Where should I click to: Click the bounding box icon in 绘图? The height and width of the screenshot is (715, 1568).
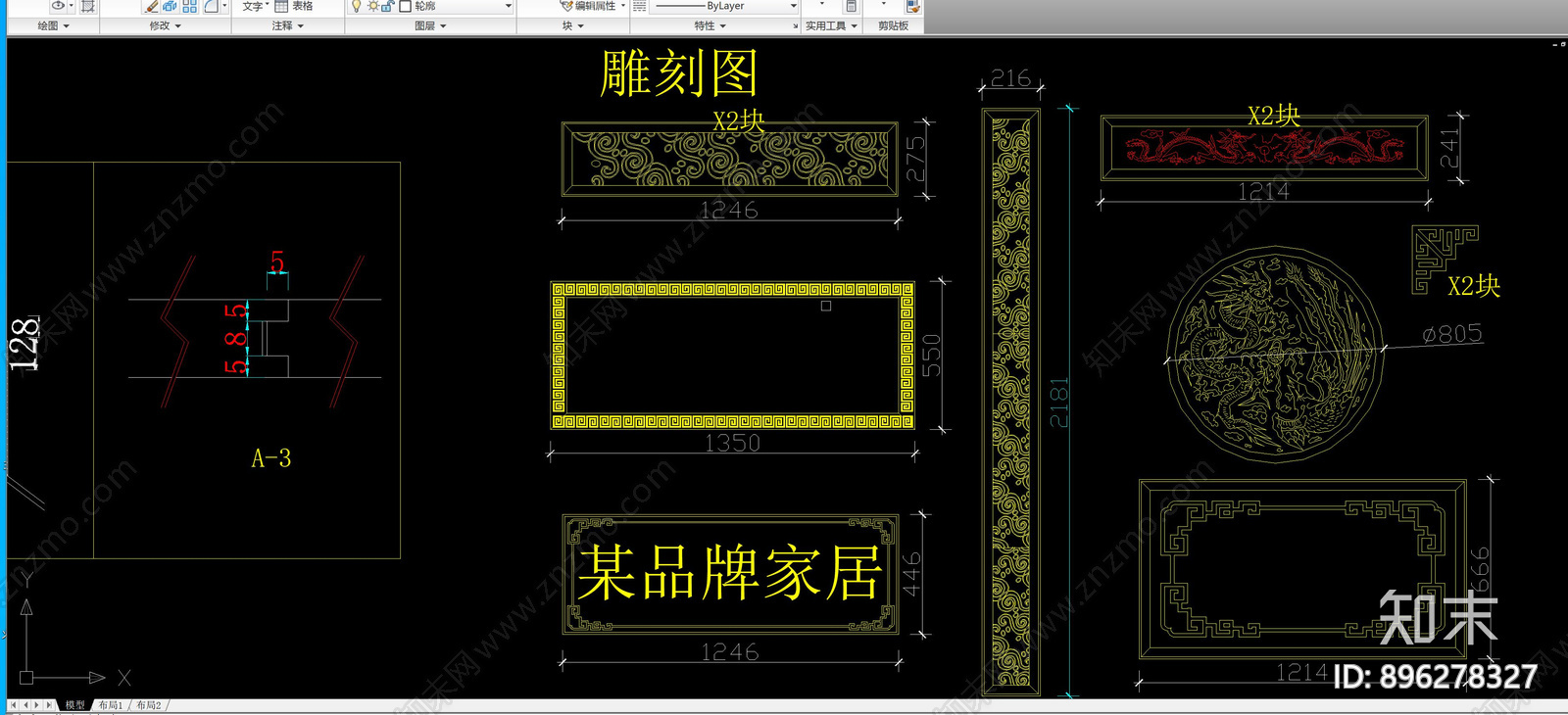click(88, 6)
